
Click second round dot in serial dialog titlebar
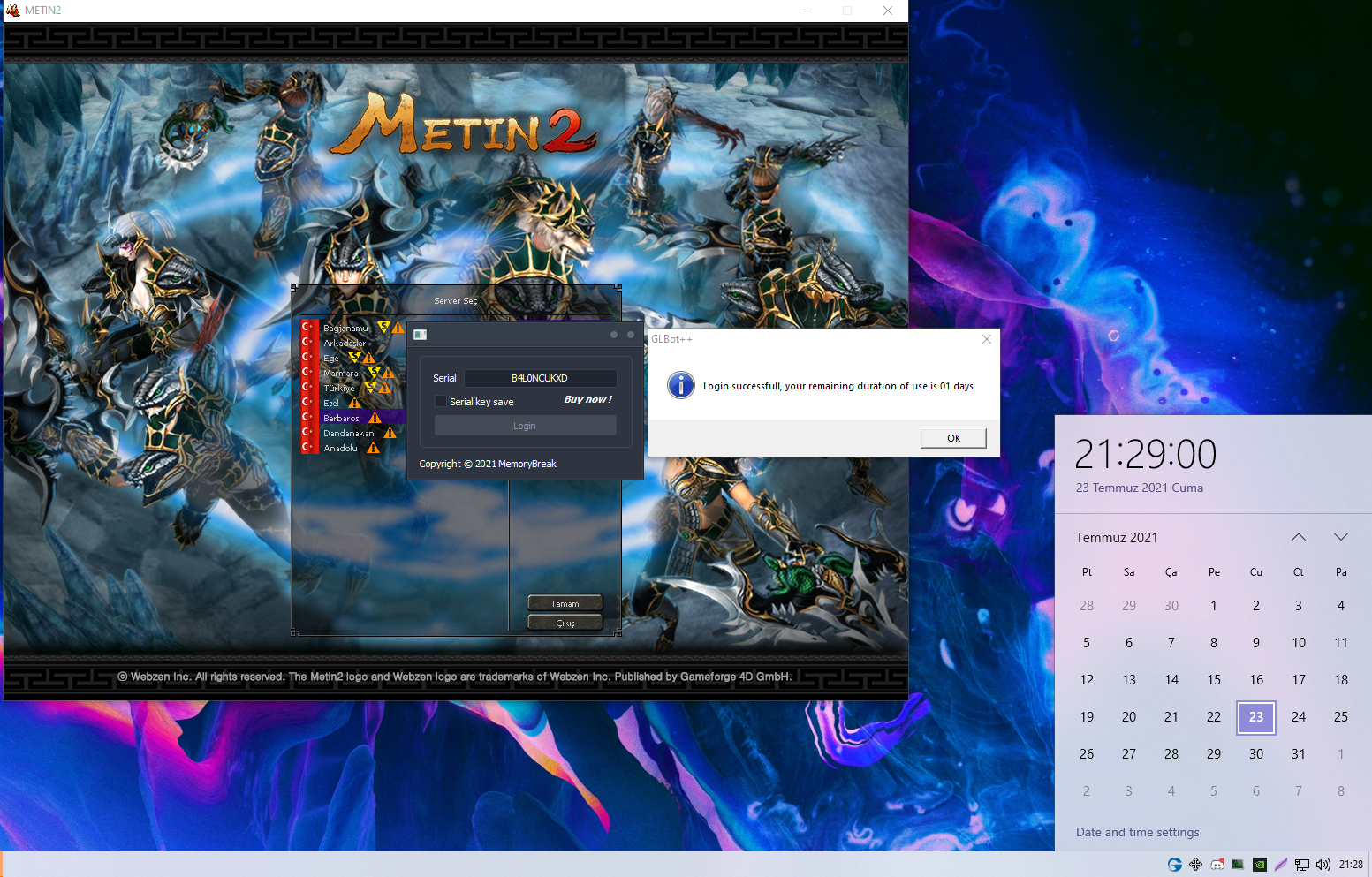[x=631, y=335]
